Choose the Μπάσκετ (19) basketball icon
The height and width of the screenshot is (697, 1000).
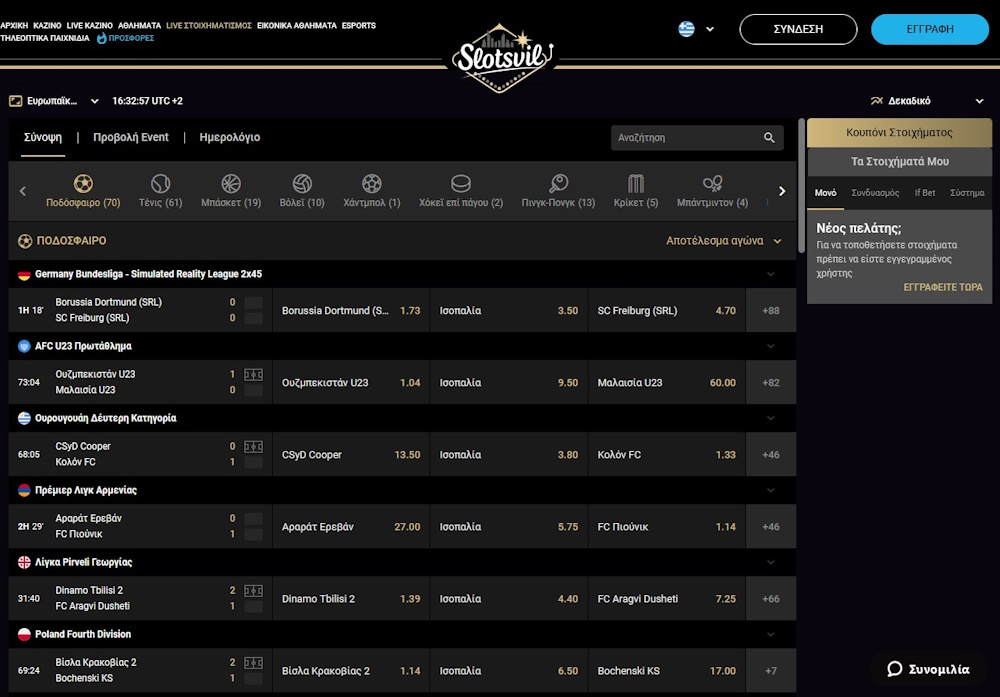231,185
